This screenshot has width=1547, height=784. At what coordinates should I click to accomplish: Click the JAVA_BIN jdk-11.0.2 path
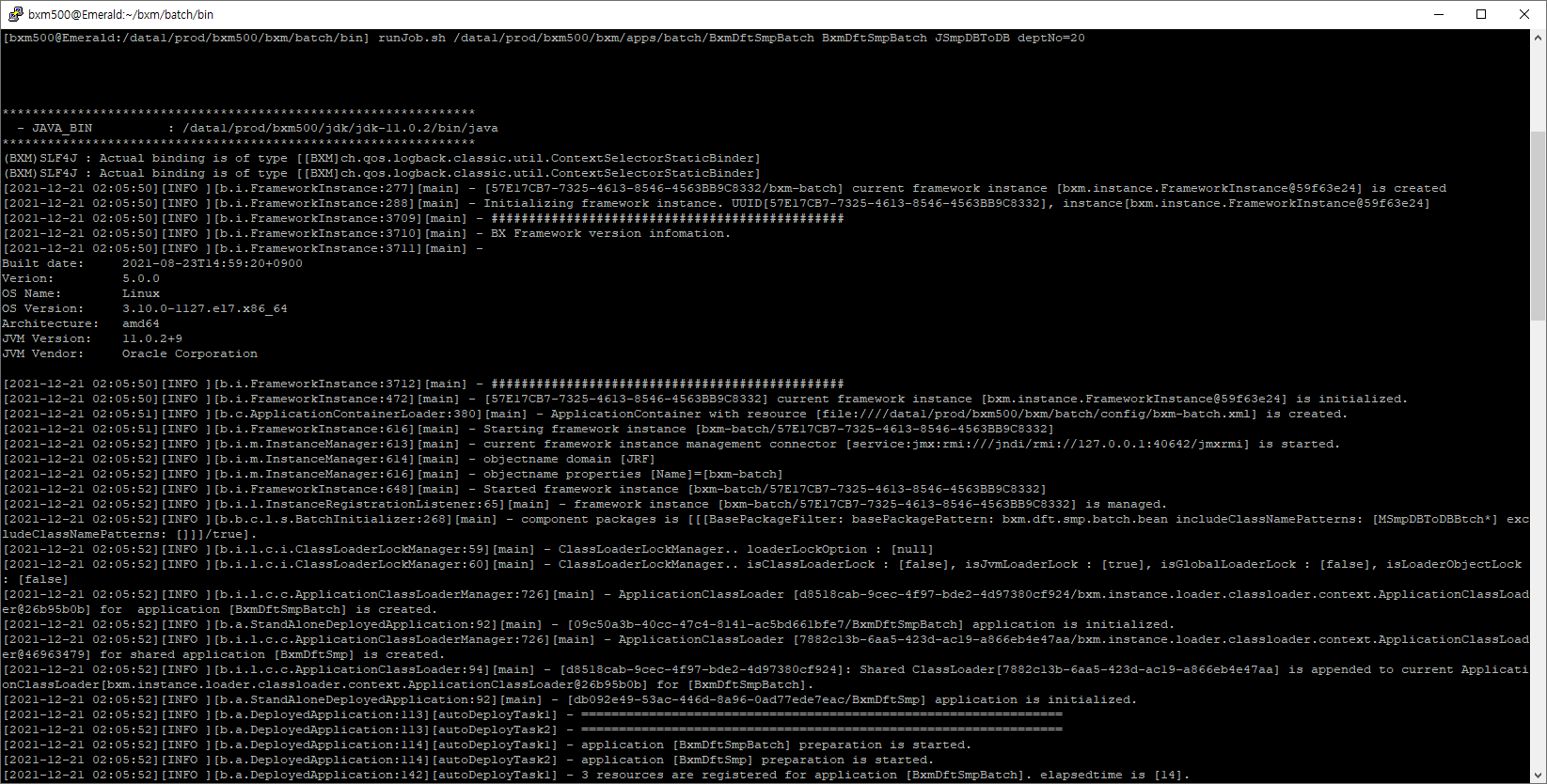[340, 128]
